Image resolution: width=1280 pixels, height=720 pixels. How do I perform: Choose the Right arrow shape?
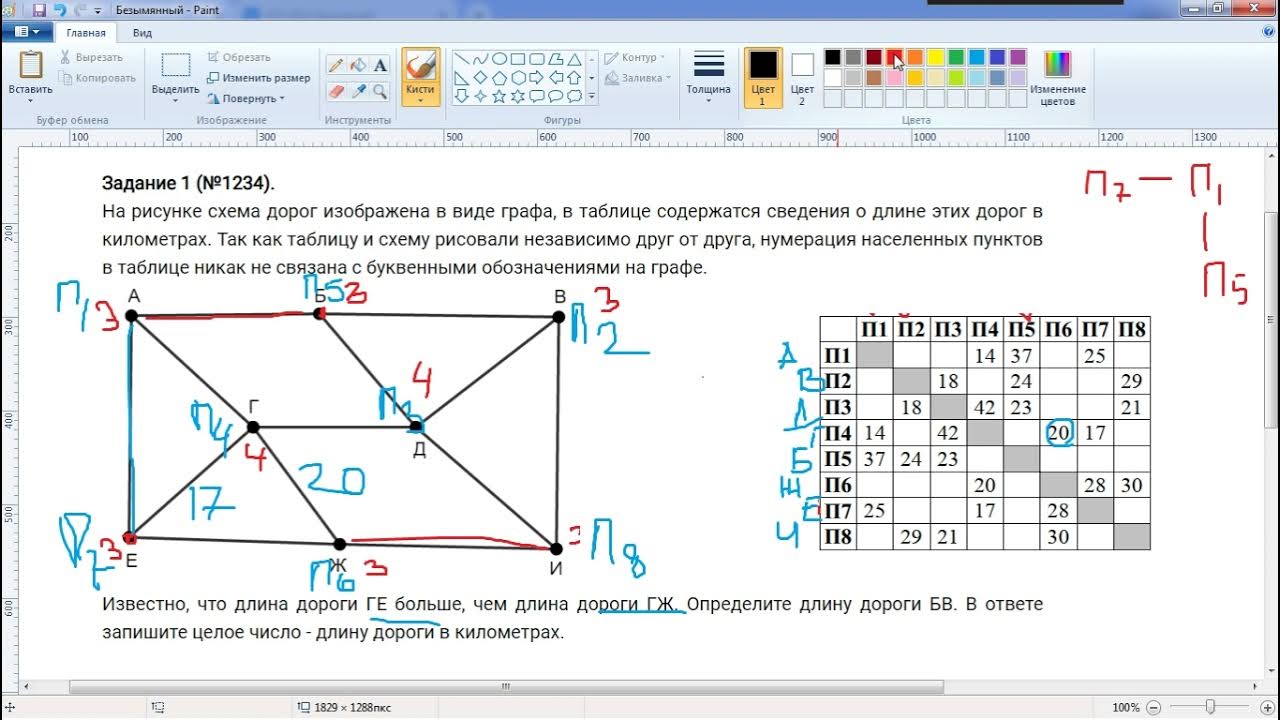click(x=536, y=78)
